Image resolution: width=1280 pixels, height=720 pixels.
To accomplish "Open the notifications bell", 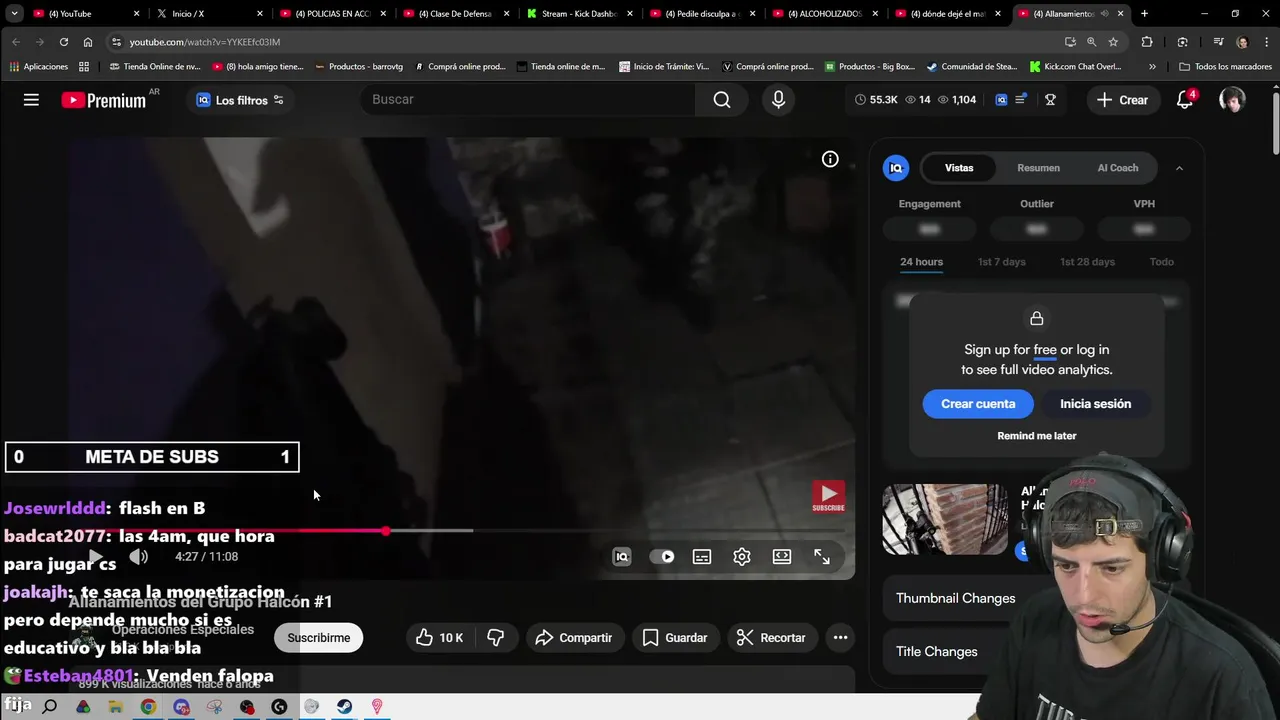I will (x=1185, y=99).
